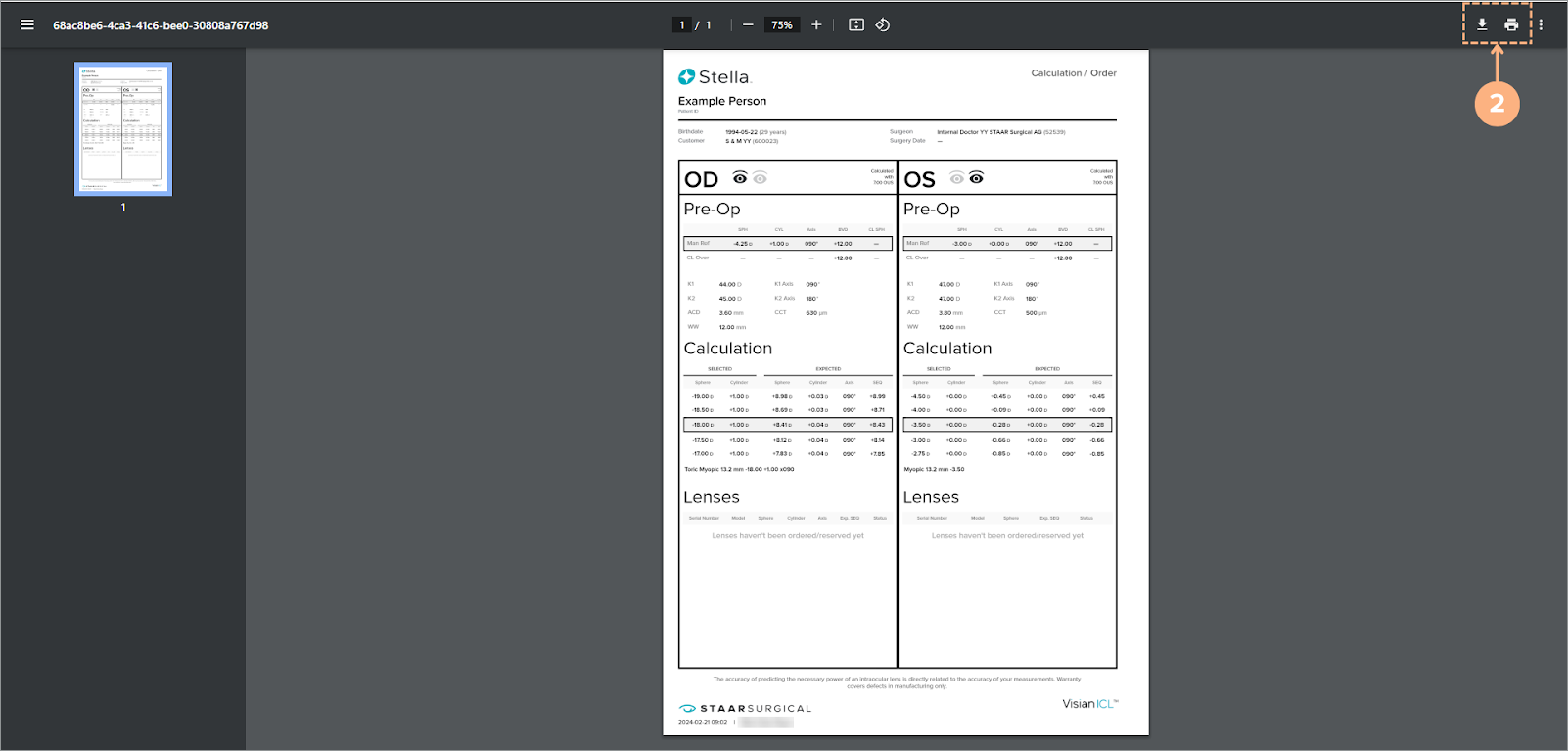Toggle the sidebar with the hamburger menu icon
The image size is (1568, 751).
point(27,25)
